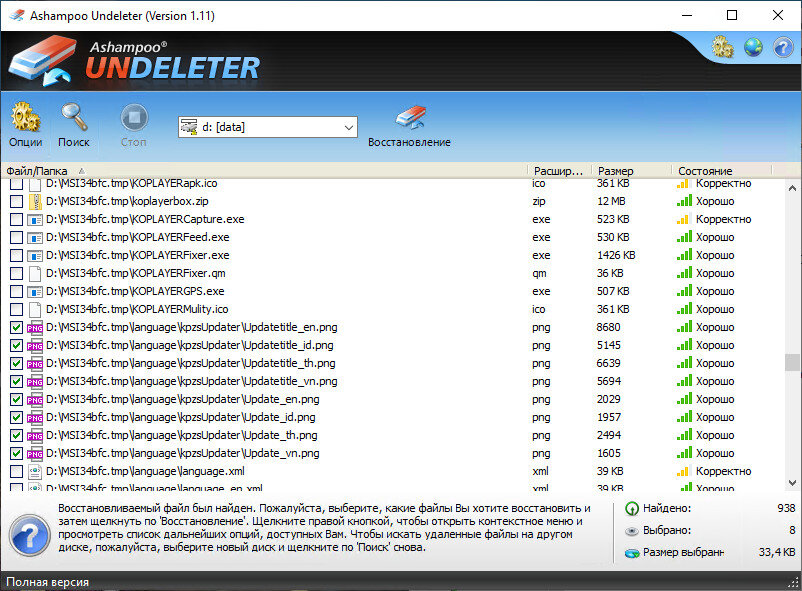Sort by Состояние condition column header
This screenshot has height=591, width=802.
[x=721, y=171]
